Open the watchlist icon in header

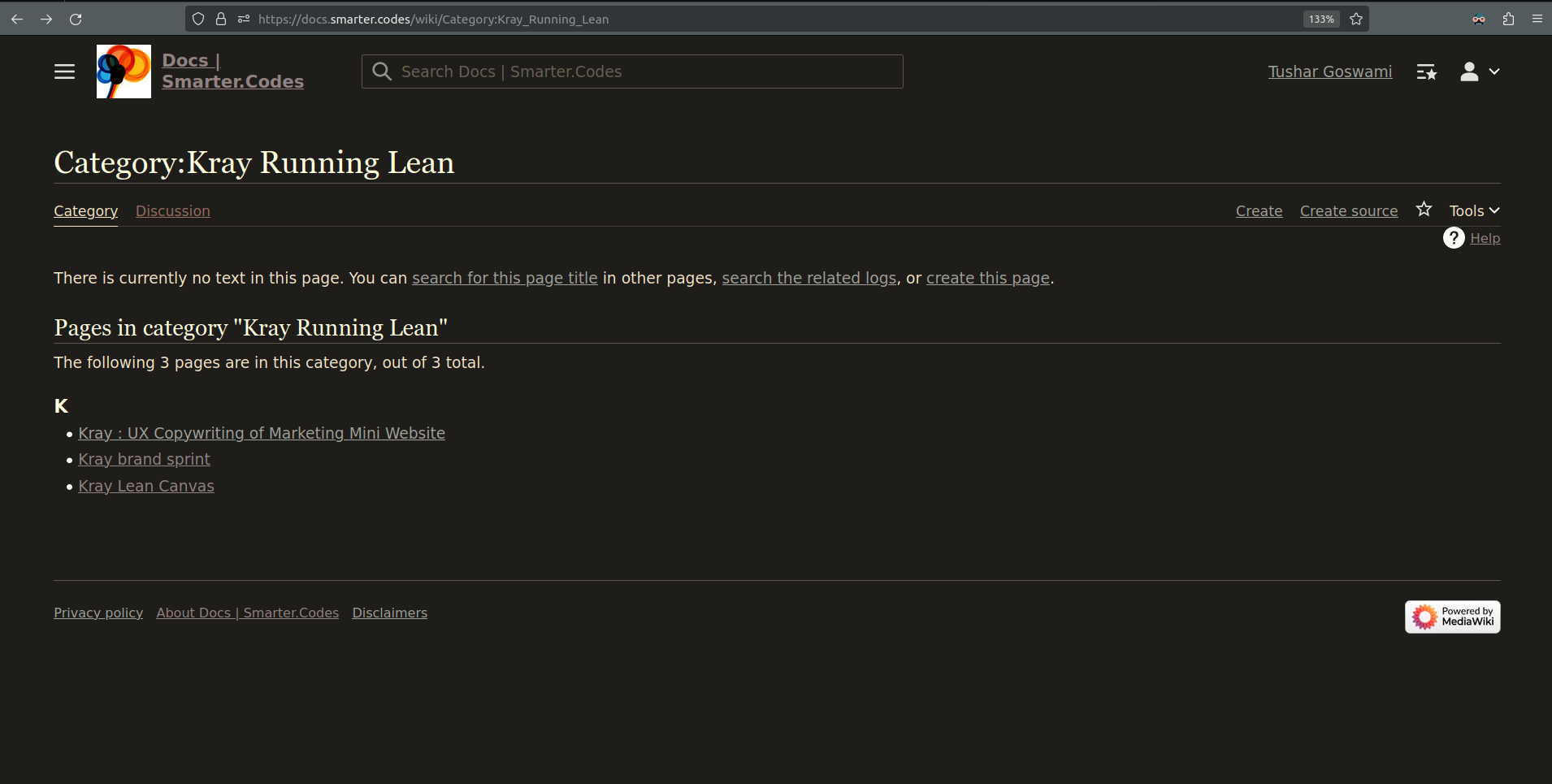coord(1427,72)
